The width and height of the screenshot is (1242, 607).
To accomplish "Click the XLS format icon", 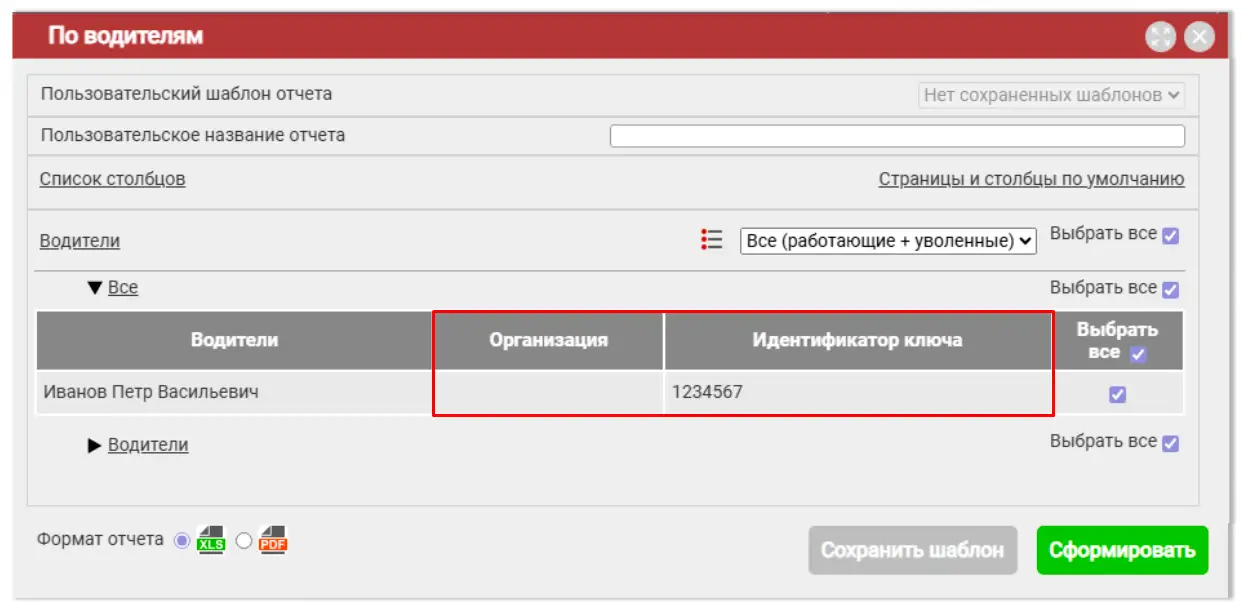I will point(211,539).
